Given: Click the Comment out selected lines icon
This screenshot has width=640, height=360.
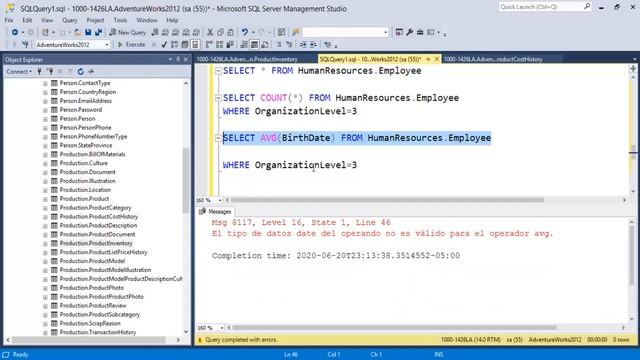Looking at the screenshot, I should (279, 44).
